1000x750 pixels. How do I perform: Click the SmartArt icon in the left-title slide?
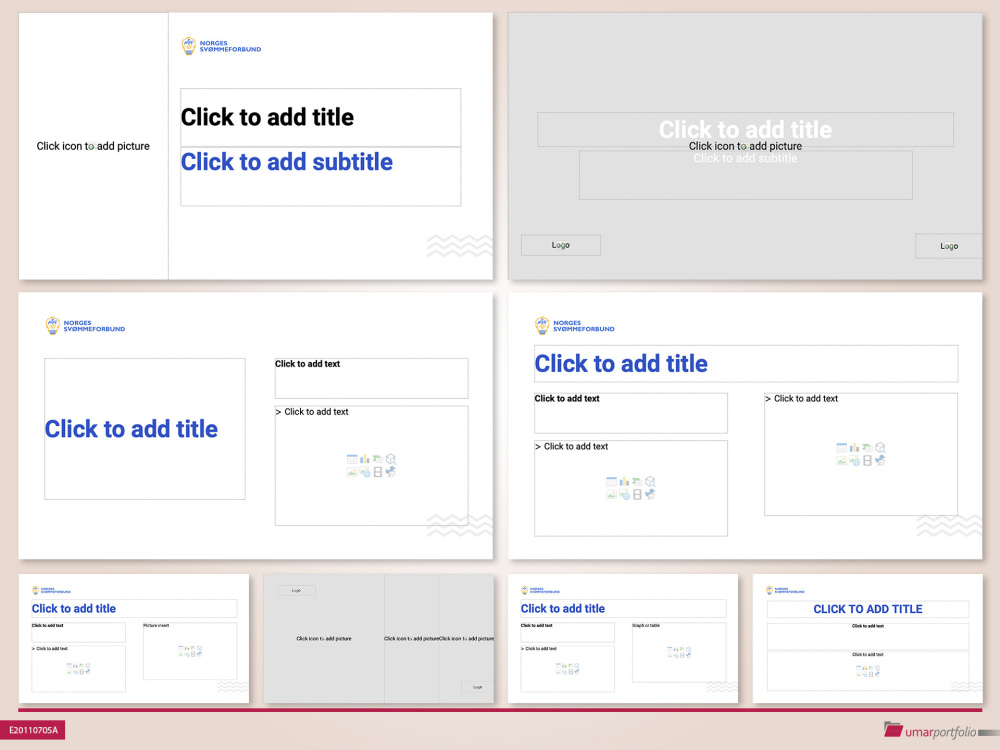click(378, 459)
